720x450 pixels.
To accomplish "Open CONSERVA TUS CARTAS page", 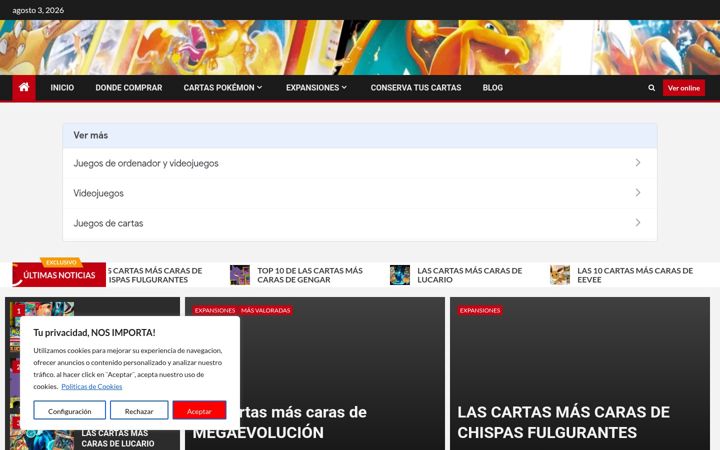I will point(416,88).
